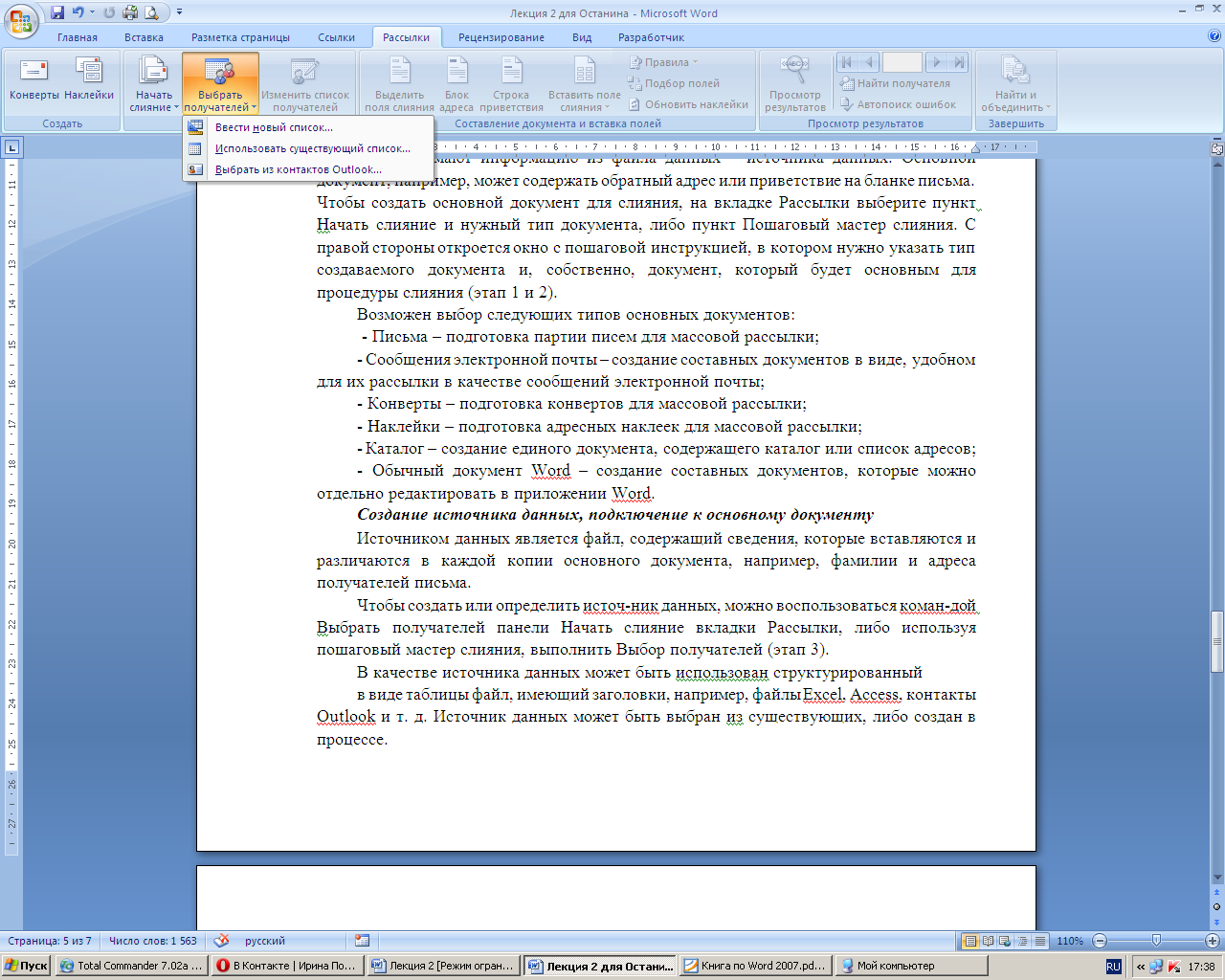Go to previous record in preview results
The height and width of the screenshot is (980, 1225).
[x=869, y=62]
